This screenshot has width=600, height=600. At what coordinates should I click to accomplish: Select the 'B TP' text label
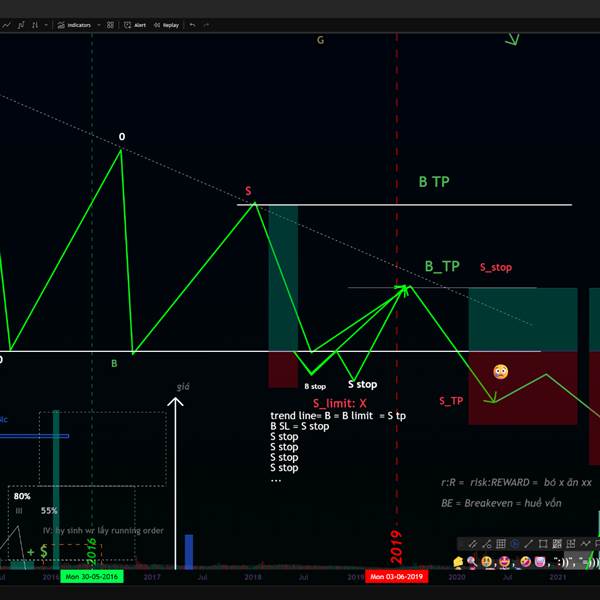pos(434,182)
